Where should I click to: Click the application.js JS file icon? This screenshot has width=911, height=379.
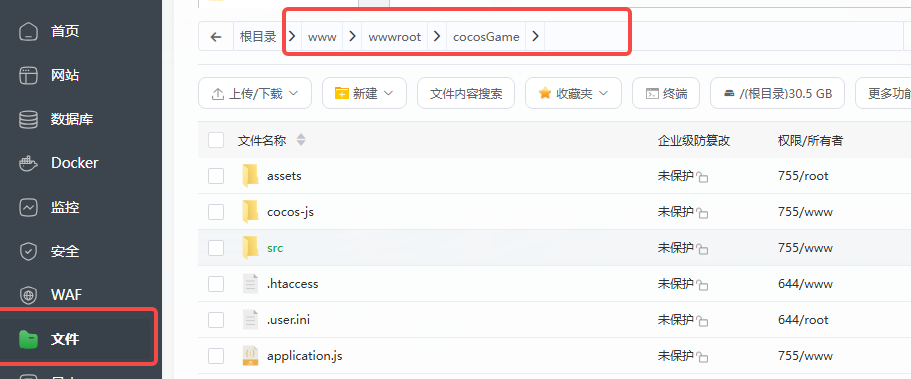(250, 356)
